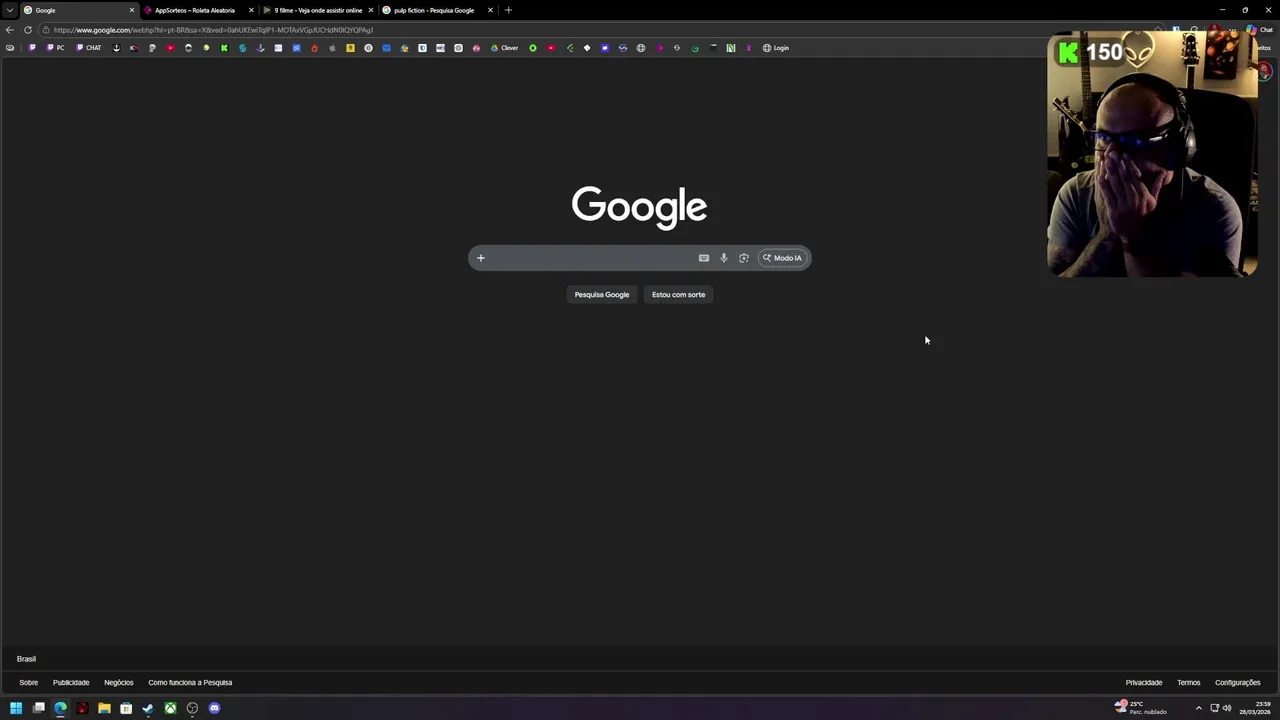Expand the tab search dropdown
Viewport: 1280px width, 720px height.
pos(9,10)
